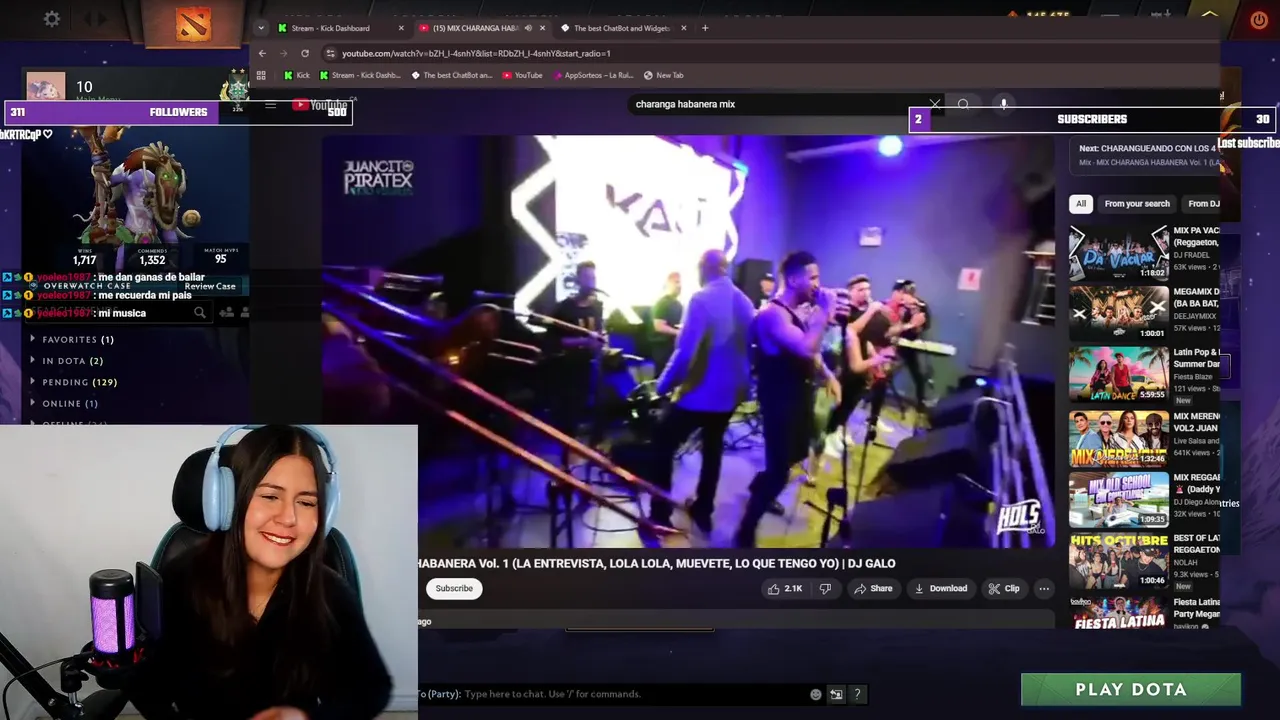Open the Dota 2 settings gear
Image resolution: width=1280 pixels, height=720 pixels.
click(52, 19)
